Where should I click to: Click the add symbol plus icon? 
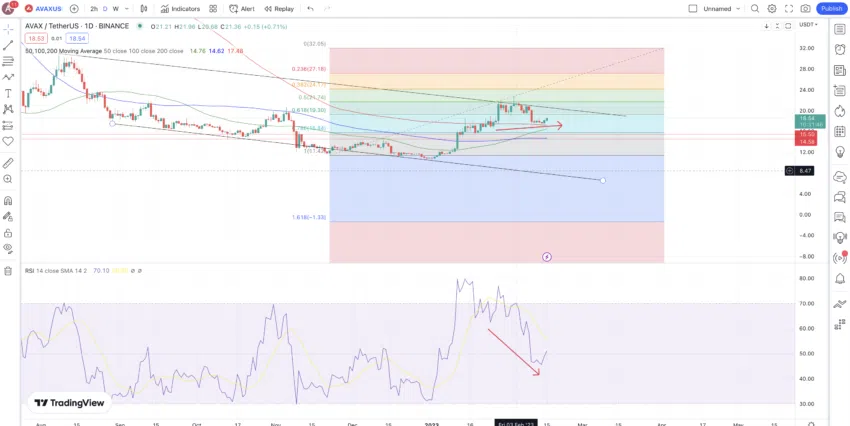pyautogui.click(x=74, y=9)
